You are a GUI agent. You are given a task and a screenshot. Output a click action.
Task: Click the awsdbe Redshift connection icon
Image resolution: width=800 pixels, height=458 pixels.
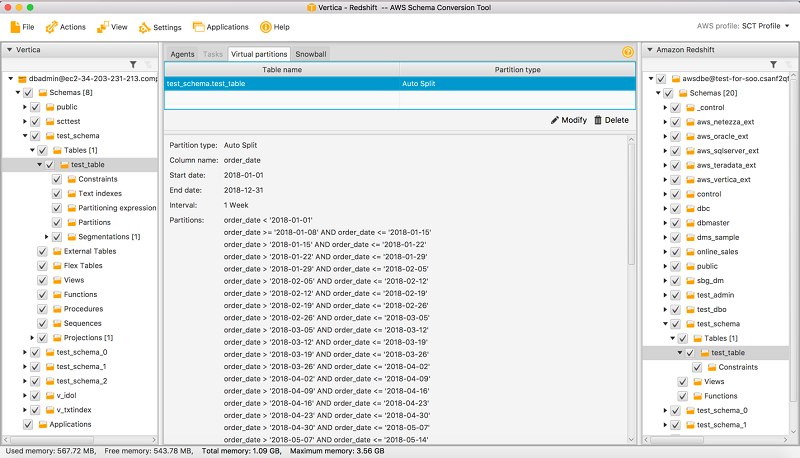676,79
